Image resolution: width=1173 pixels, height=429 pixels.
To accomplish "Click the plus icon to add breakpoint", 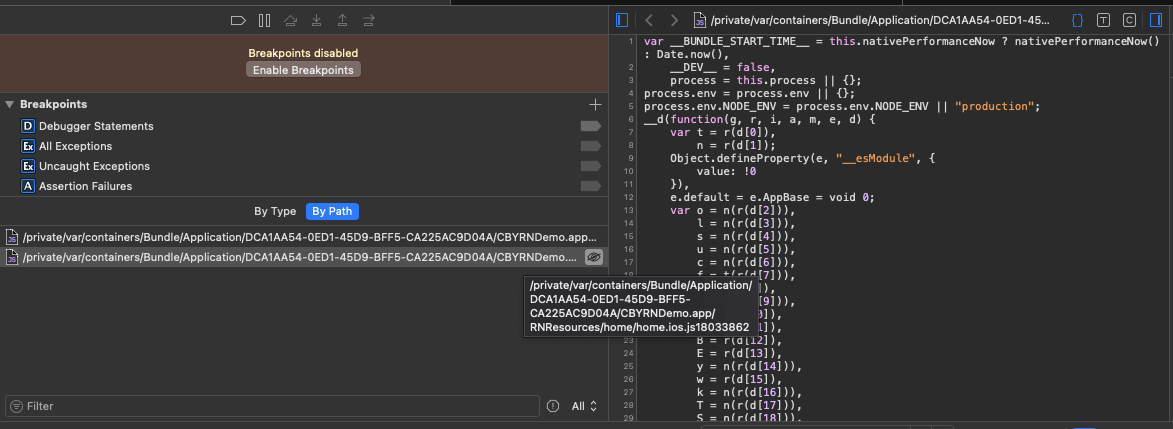I will (595, 105).
